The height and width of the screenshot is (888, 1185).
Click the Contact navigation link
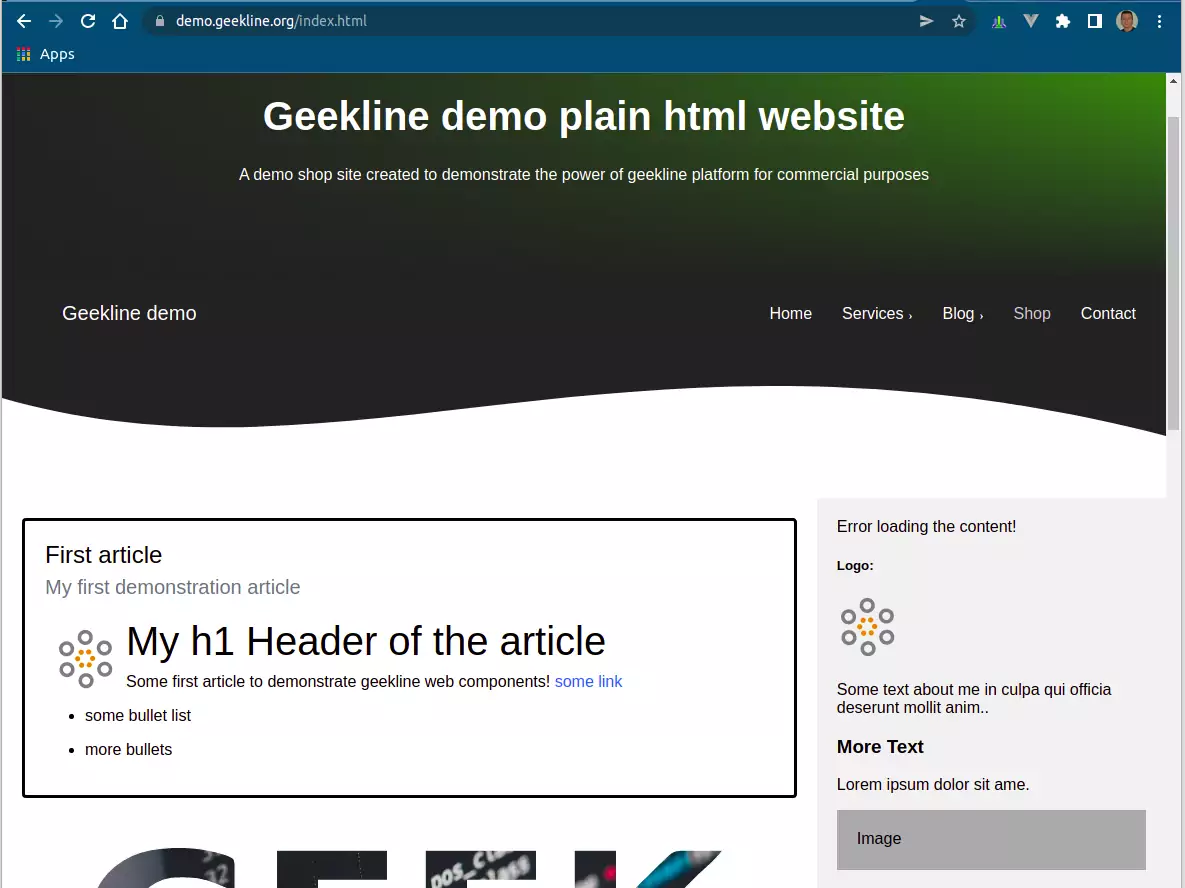1108,313
